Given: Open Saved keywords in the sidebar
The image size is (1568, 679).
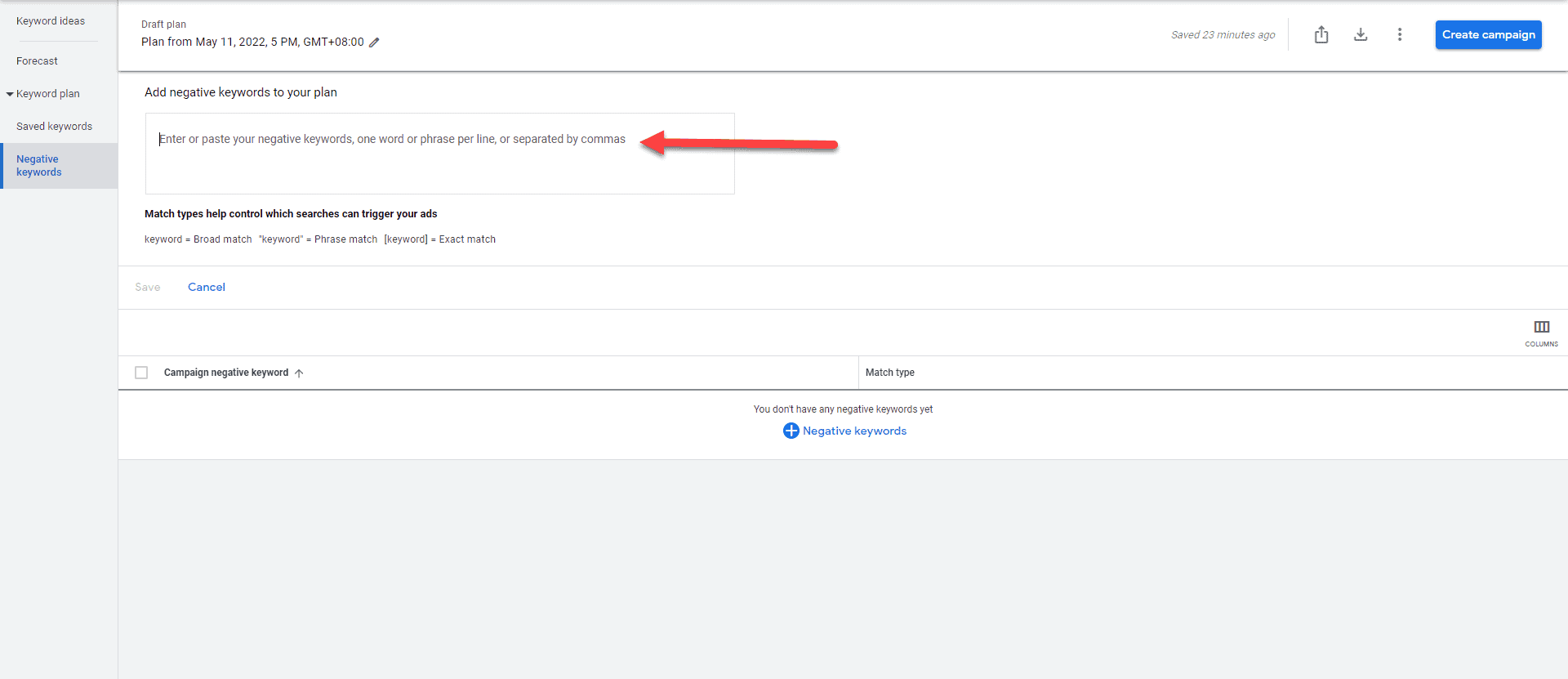Looking at the screenshot, I should click(55, 127).
